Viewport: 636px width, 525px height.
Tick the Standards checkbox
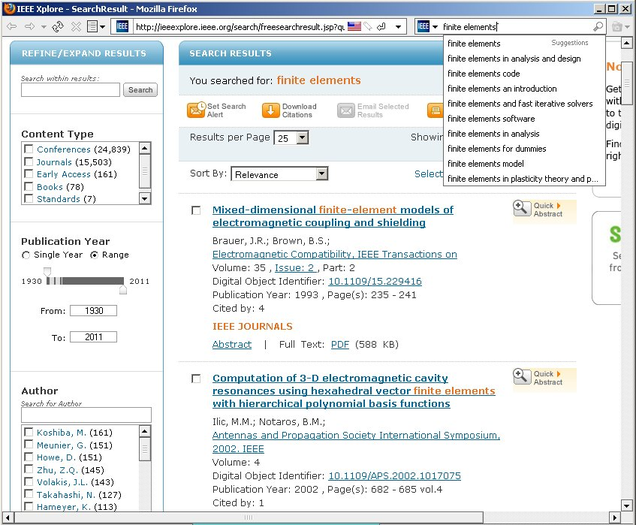point(28,198)
